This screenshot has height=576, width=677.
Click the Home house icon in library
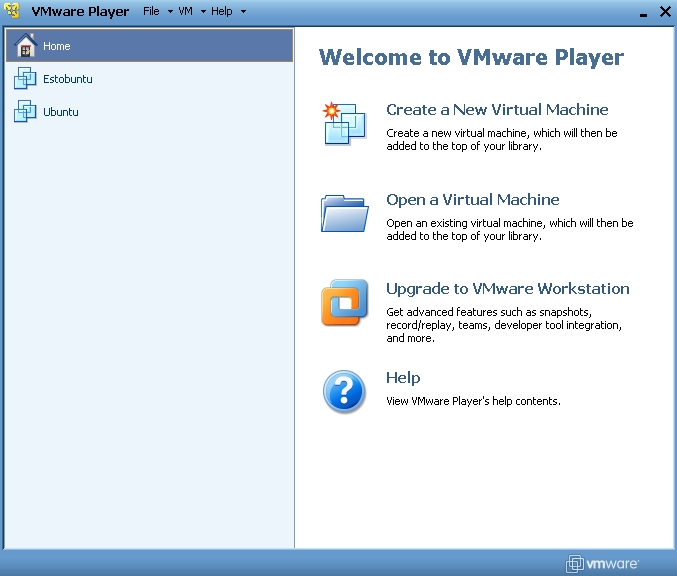coord(25,45)
